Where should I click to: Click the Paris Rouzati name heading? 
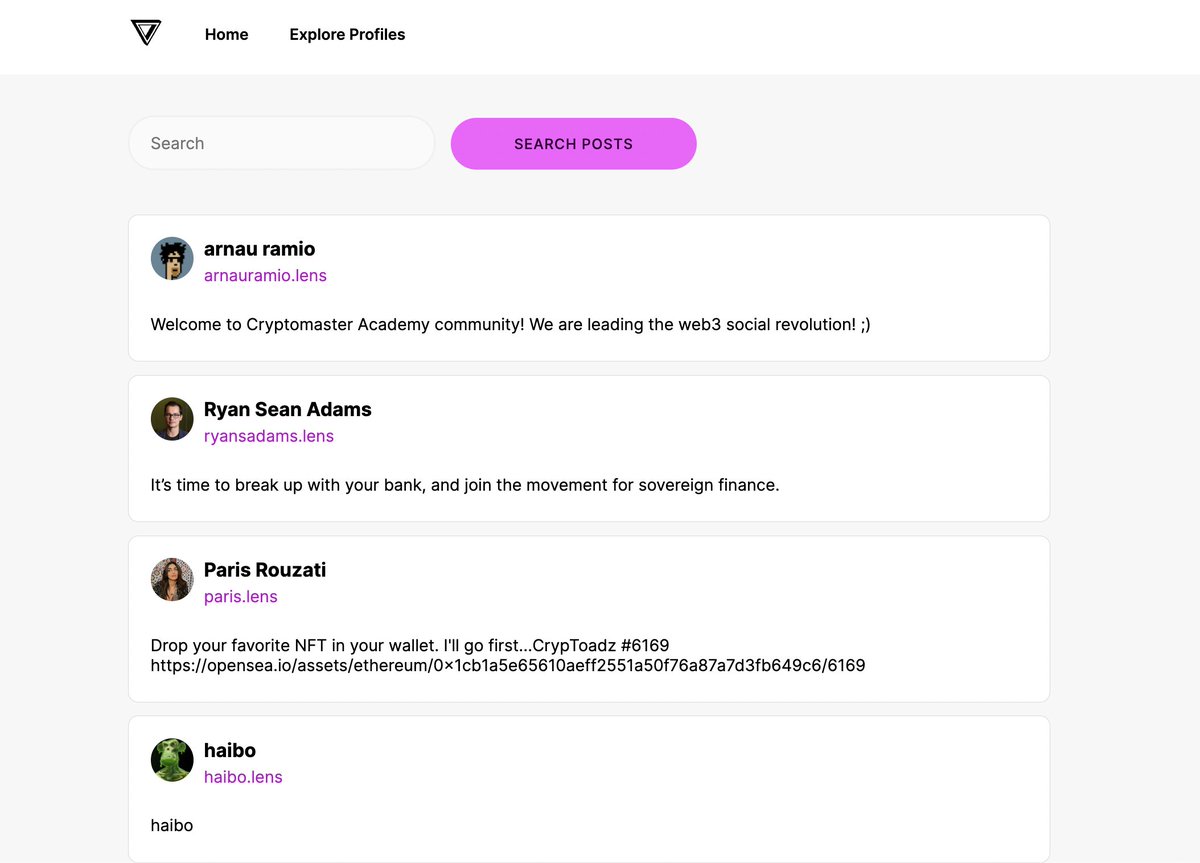[x=264, y=569]
